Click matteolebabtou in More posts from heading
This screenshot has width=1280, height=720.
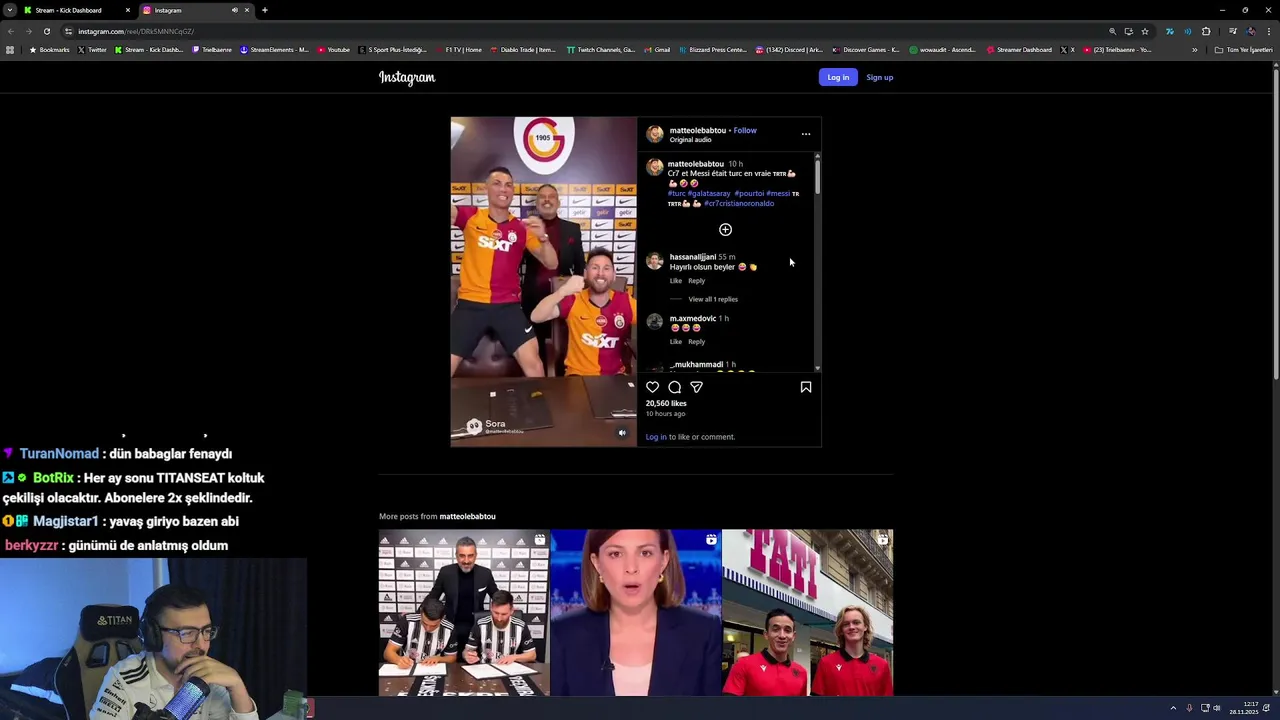467,516
